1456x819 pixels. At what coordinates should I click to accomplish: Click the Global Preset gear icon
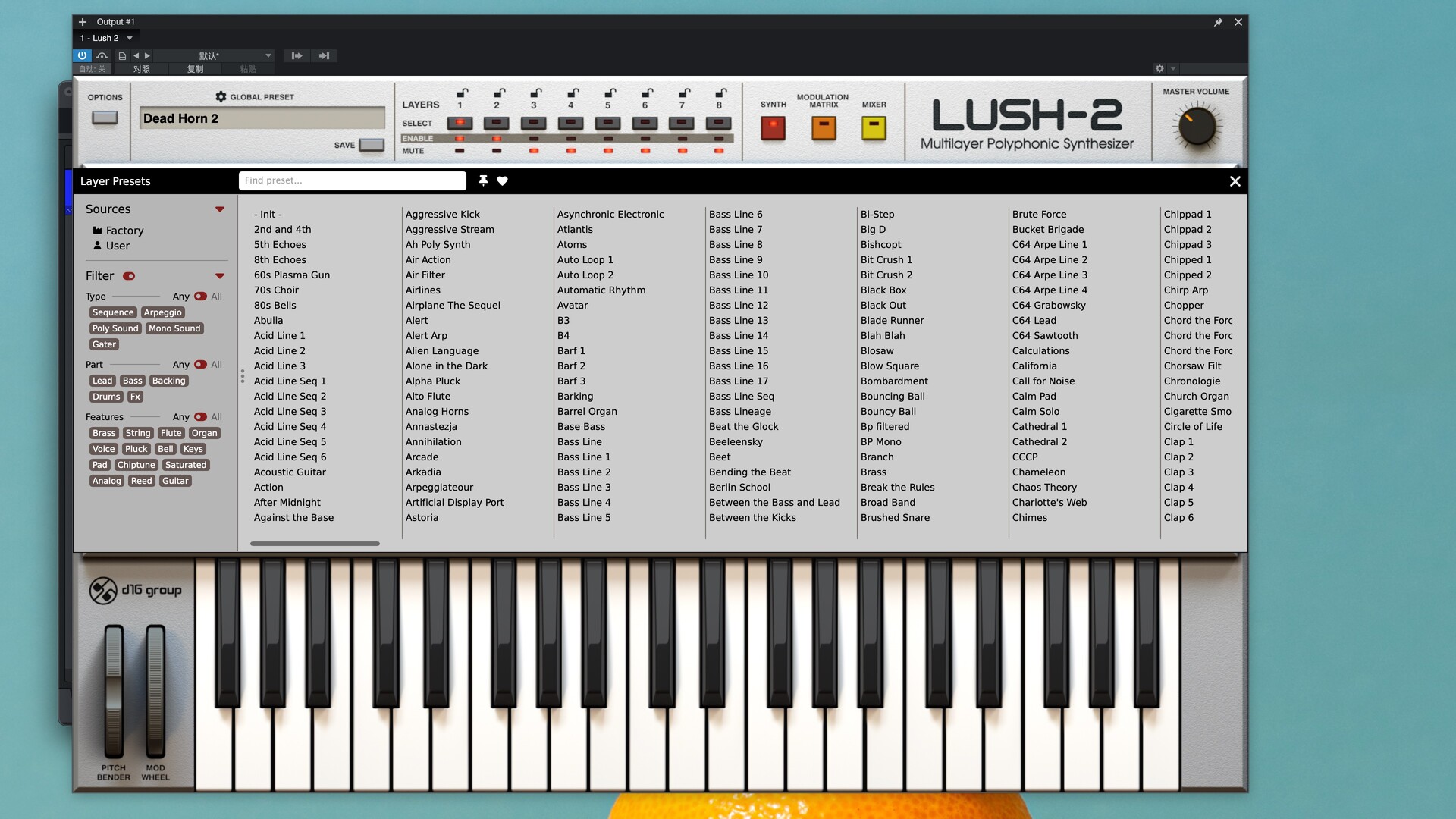[x=221, y=96]
